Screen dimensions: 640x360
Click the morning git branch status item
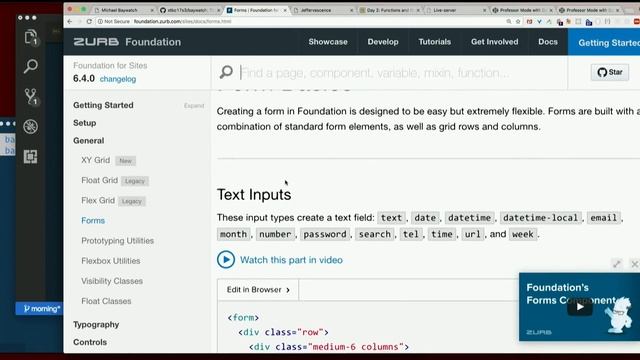tap(41, 309)
